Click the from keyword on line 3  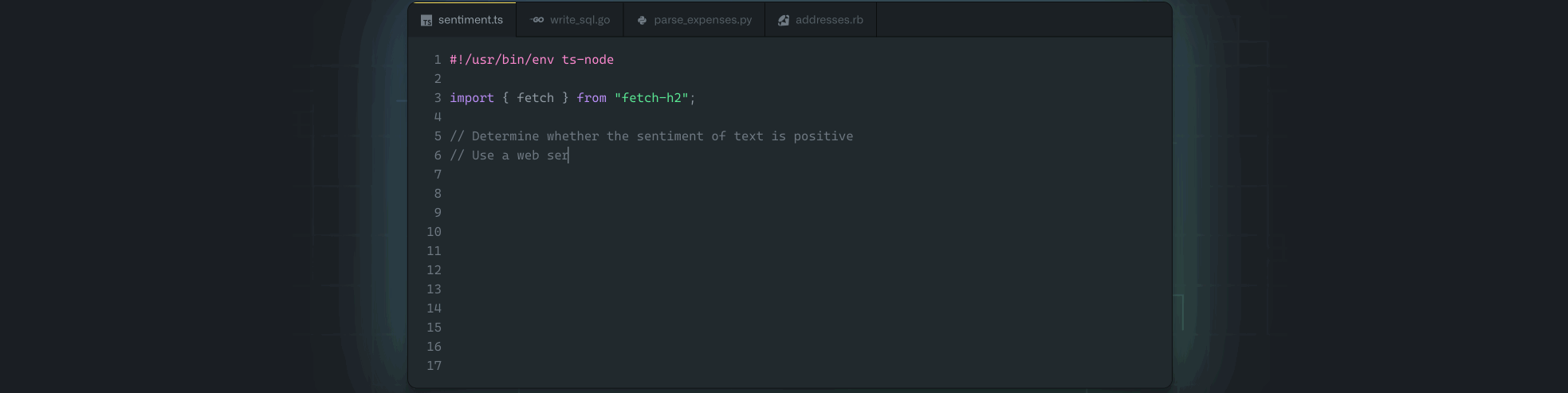(591, 98)
